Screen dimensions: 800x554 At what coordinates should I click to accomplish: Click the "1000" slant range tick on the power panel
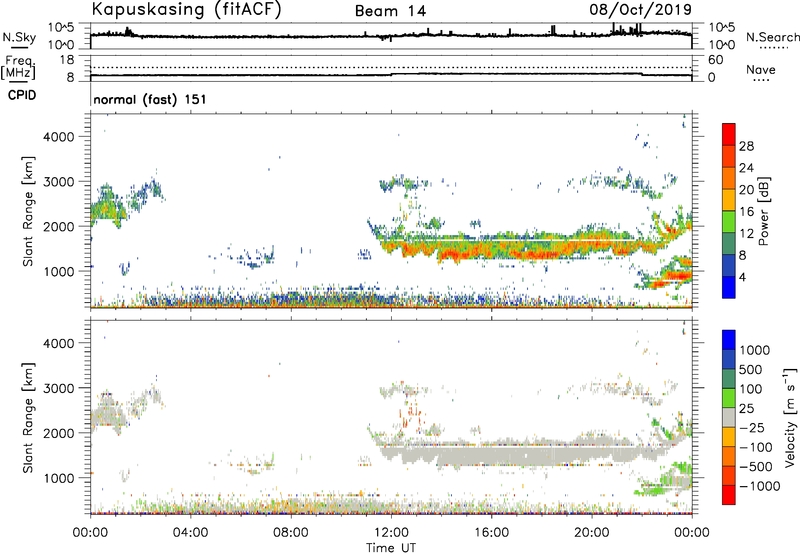[59, 271]
